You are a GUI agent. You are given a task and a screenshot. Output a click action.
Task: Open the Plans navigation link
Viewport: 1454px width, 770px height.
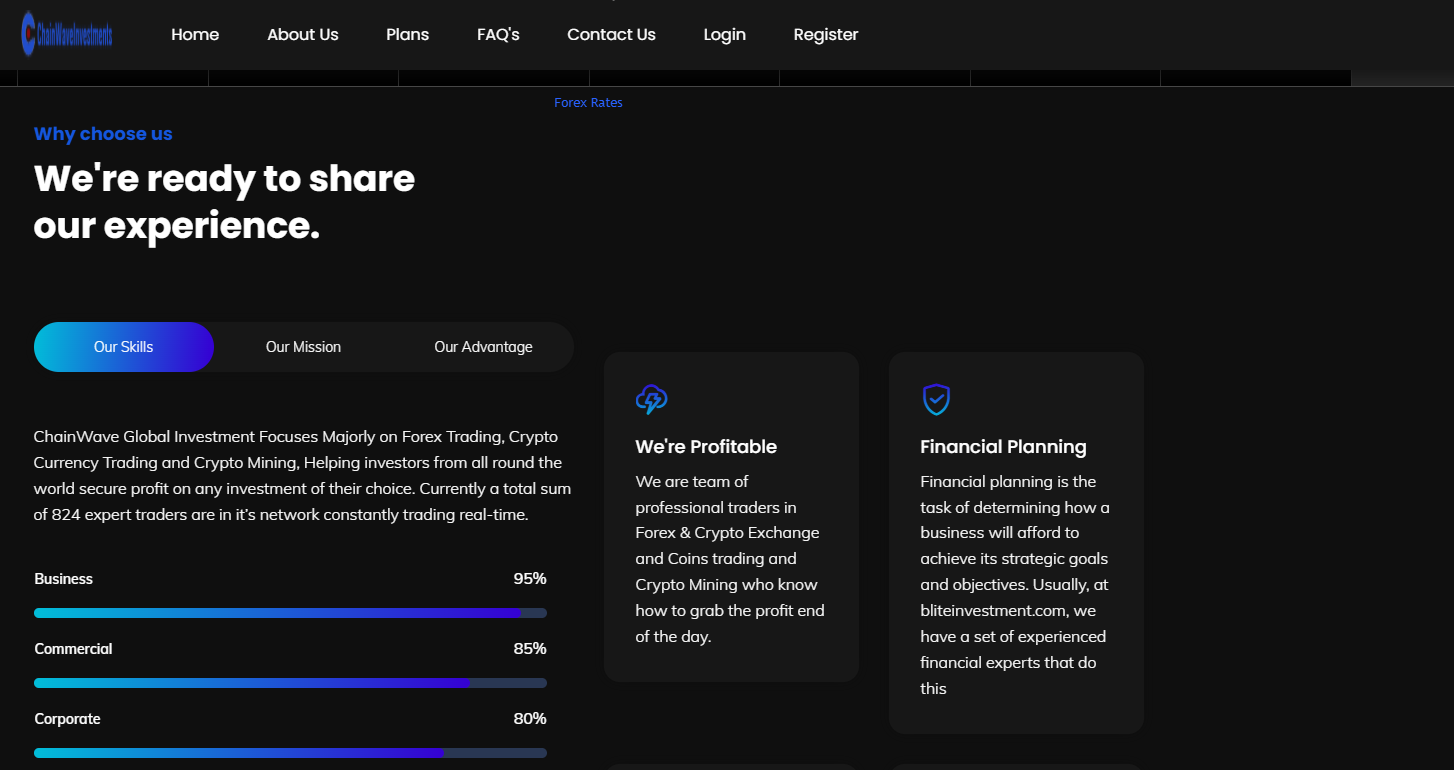tap(407, 35)
